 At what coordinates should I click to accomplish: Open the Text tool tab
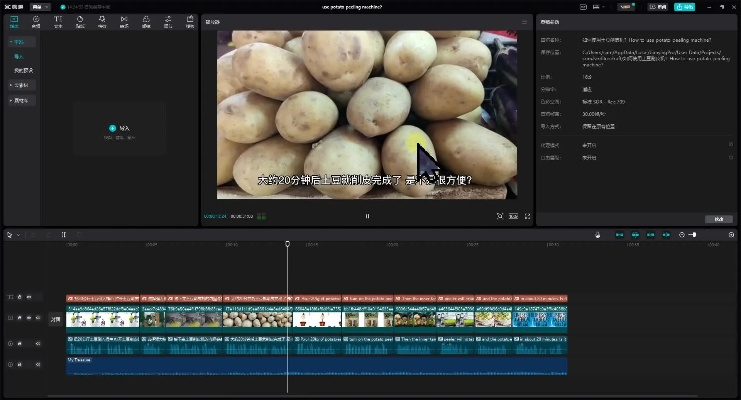(58, 20)
